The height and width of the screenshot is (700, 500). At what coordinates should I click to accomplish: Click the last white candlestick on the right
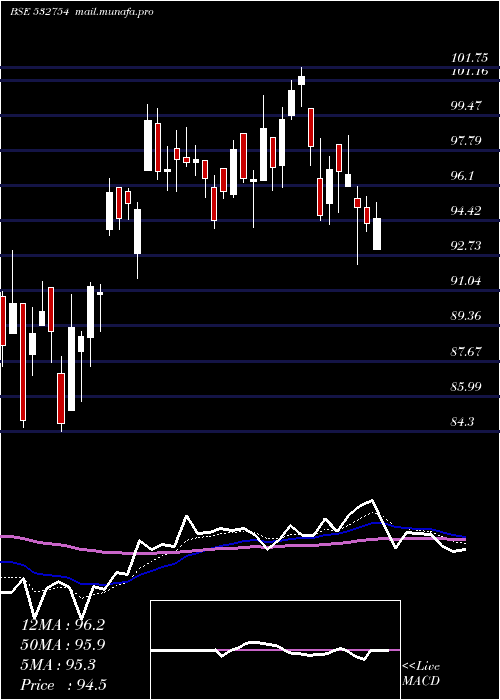click(x=377, y=234)
